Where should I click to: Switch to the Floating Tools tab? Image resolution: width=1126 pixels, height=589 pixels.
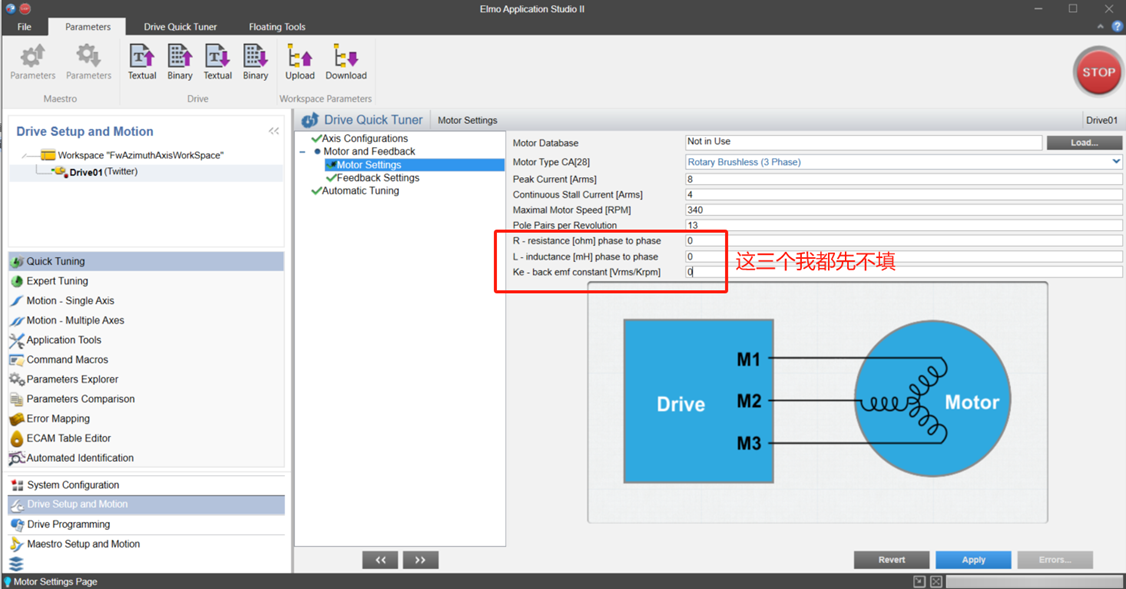(x=277, y=27)
